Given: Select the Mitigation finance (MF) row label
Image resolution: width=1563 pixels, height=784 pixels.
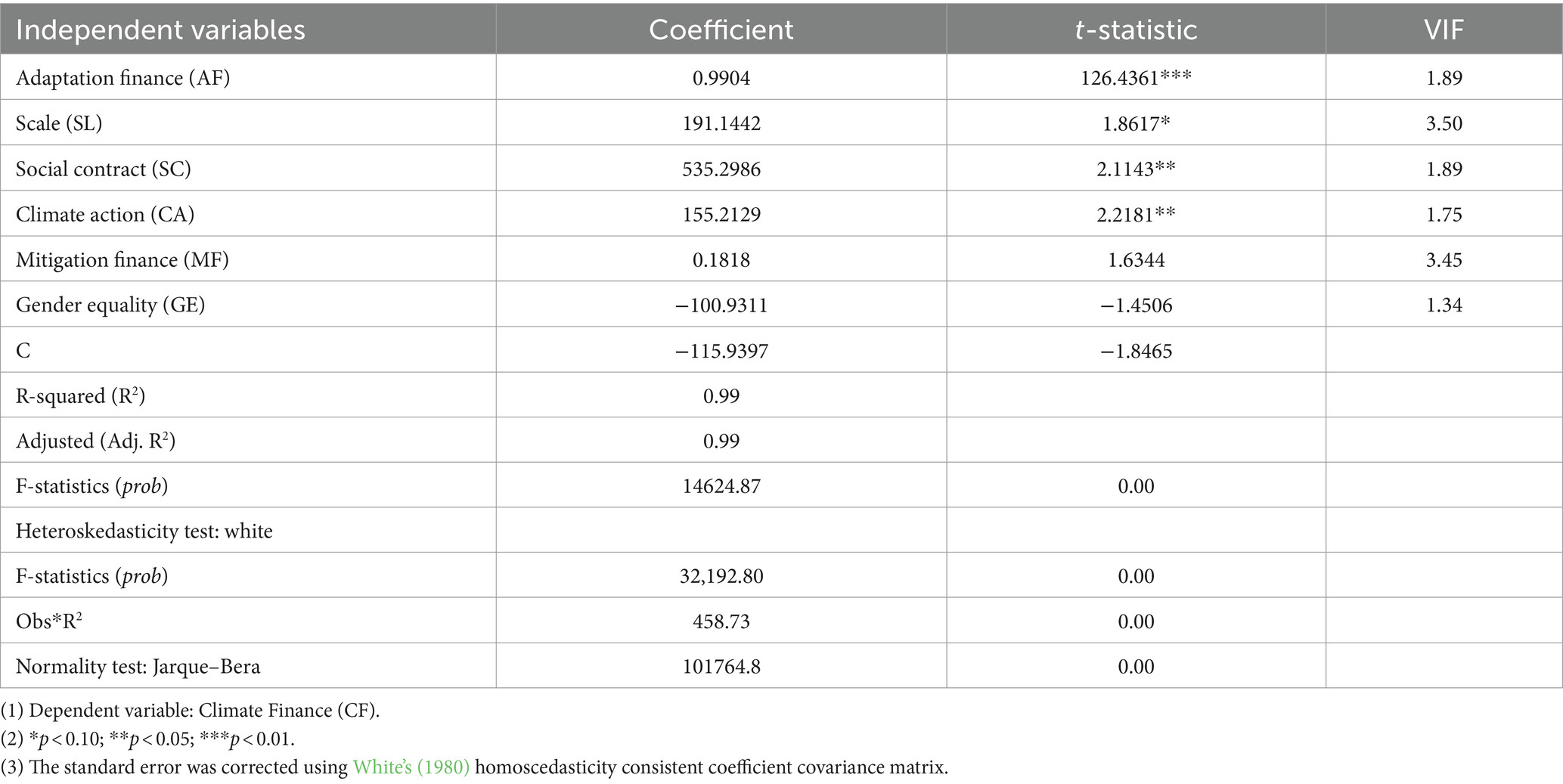Looking at the screenshot, I should pyautogui.click(x=122, y=259).
